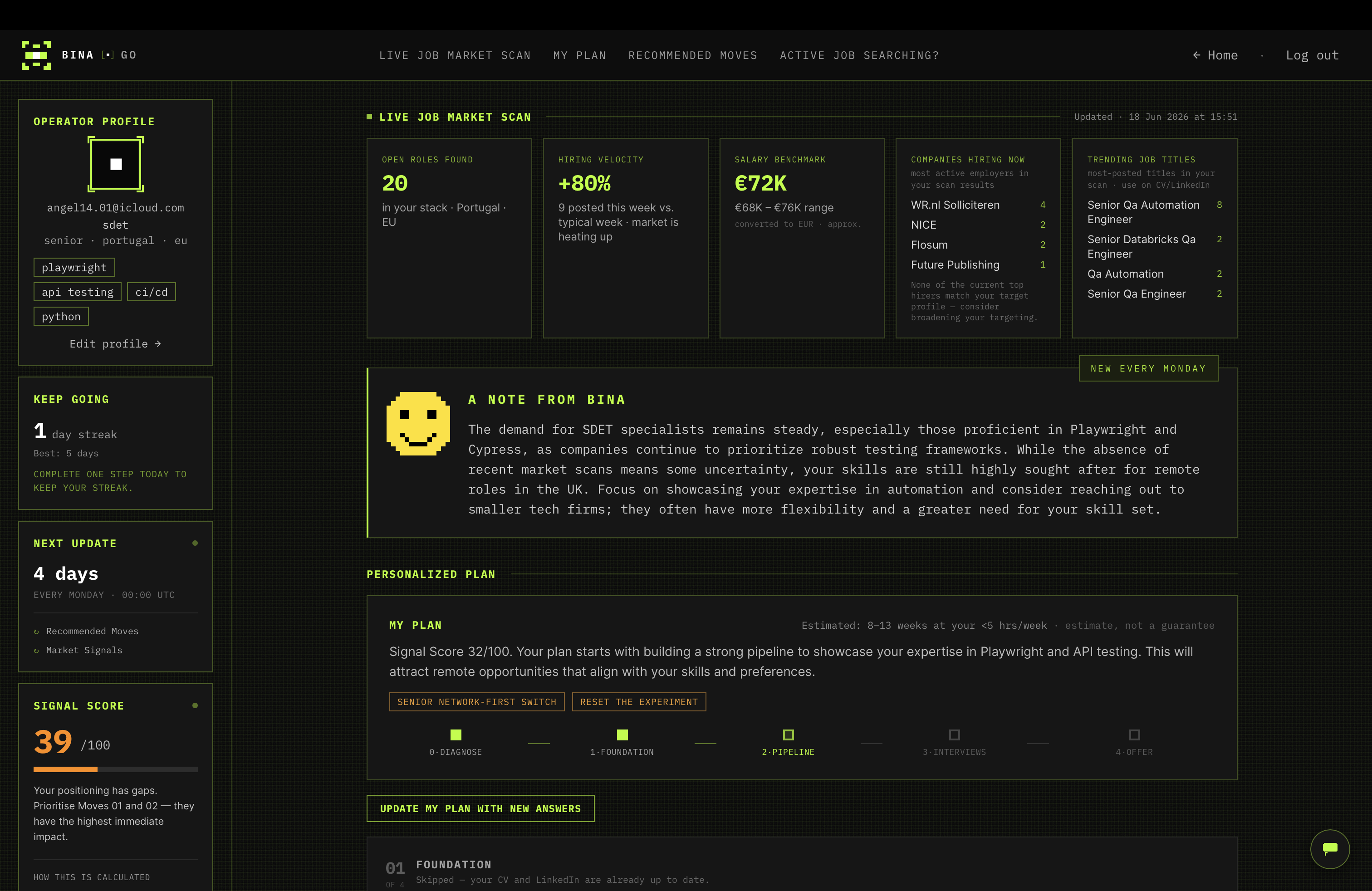Select the 2·Pipeline step marker
The width and height of the screenshot is (1372, 891).
(788, 735)
